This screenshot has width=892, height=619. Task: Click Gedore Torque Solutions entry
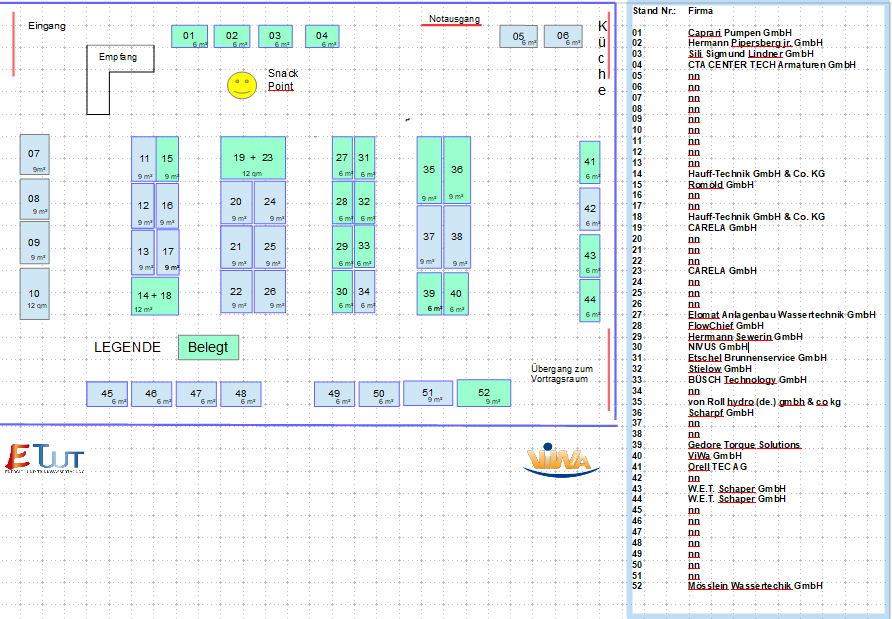(x=744, y=445)
